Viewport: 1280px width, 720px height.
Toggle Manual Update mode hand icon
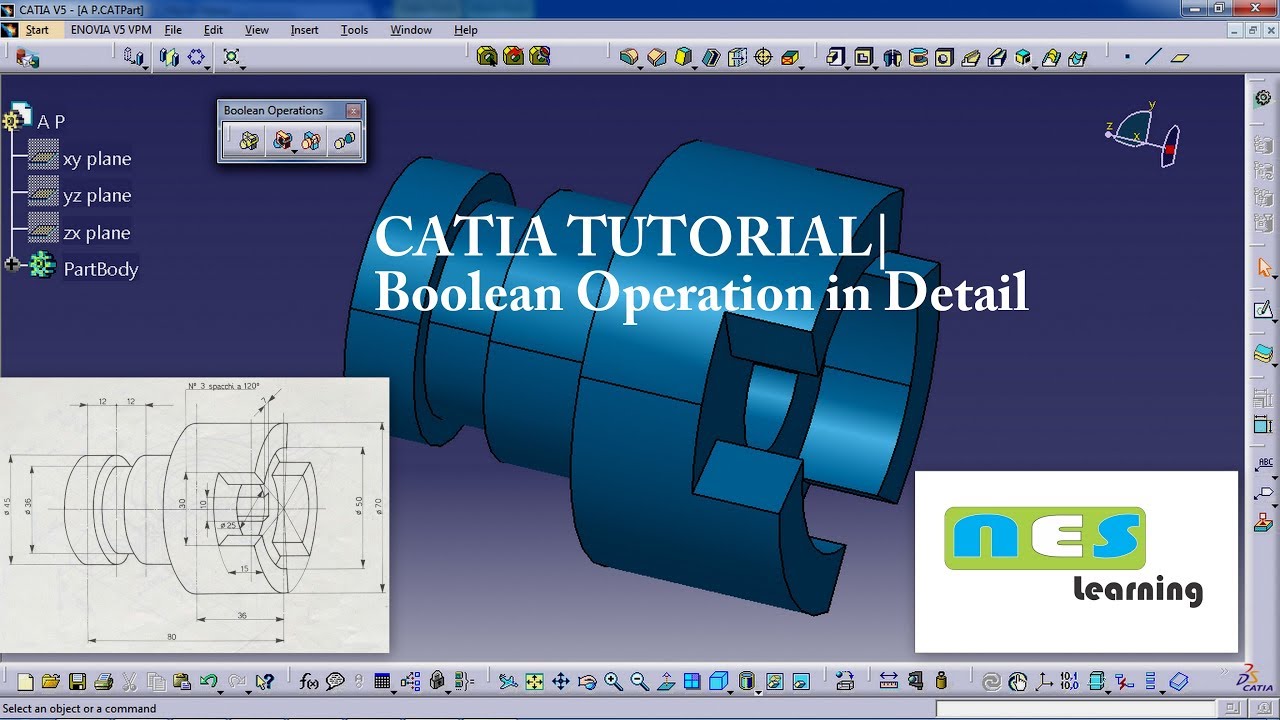coord(1017,682)
